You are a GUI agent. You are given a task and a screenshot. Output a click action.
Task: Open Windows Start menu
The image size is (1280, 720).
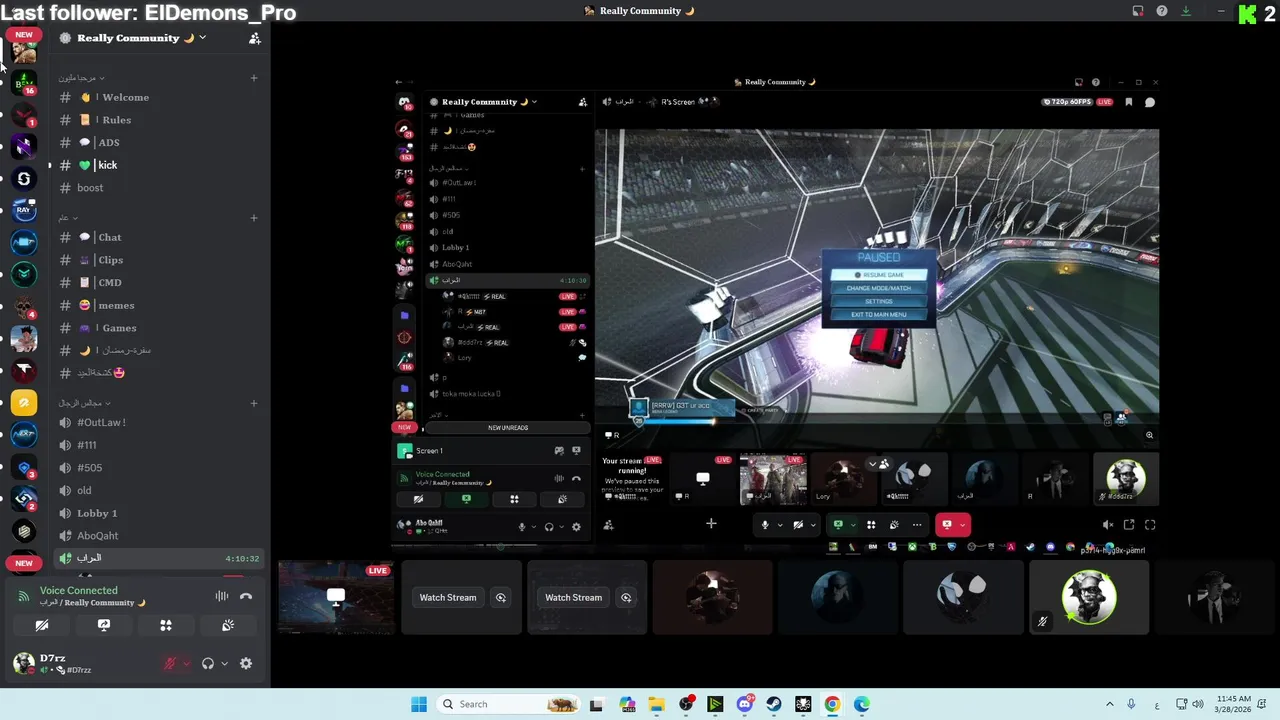419,704
